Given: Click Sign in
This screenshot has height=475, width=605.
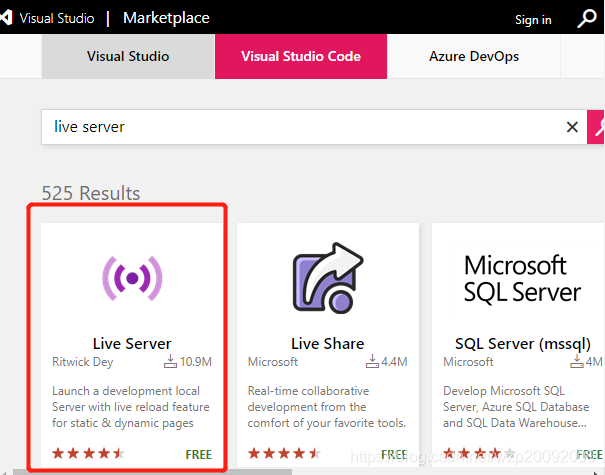Looking at the screenshot, I should (533, 20).
